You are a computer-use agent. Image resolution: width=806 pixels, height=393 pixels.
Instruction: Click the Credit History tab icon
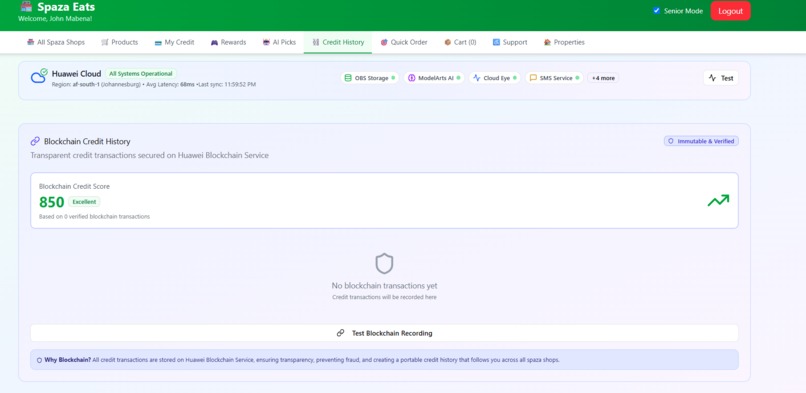pos(316,42)
